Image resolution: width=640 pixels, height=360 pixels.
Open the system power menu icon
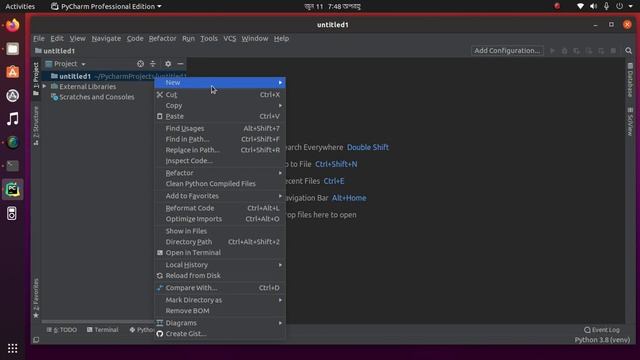619,6
